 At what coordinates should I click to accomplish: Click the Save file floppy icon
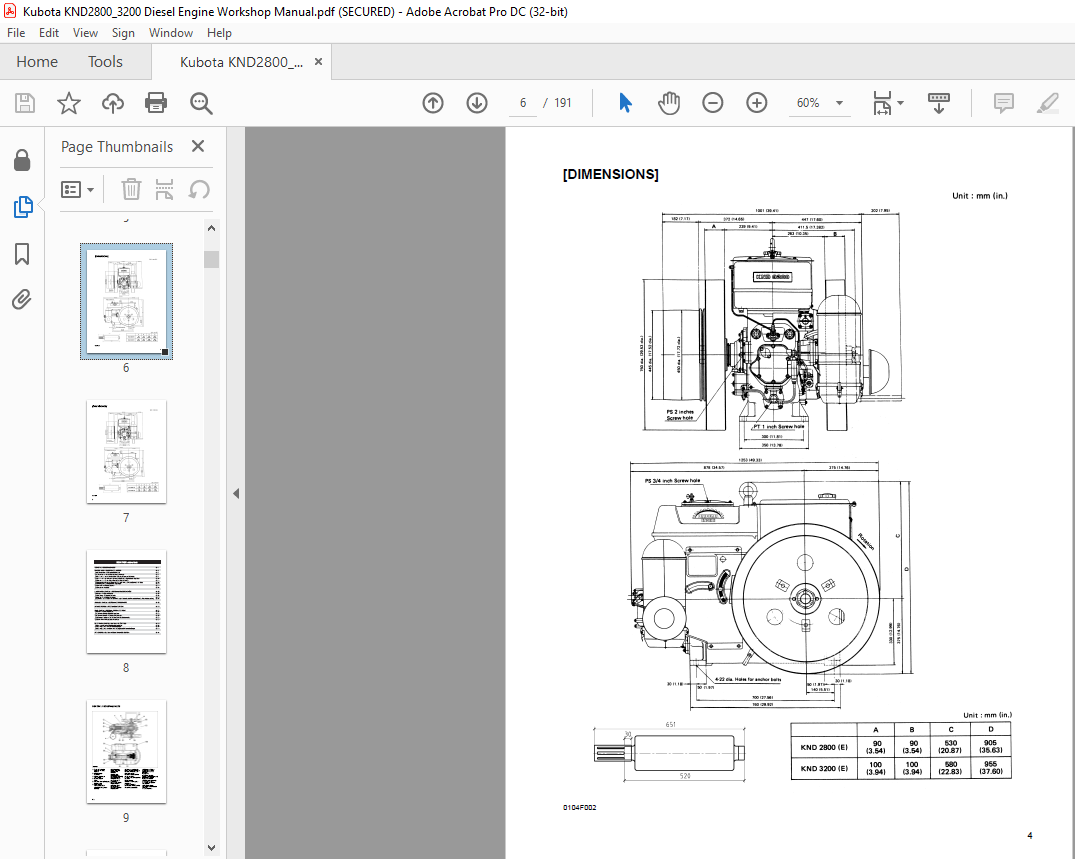click(x=25, y=103)
